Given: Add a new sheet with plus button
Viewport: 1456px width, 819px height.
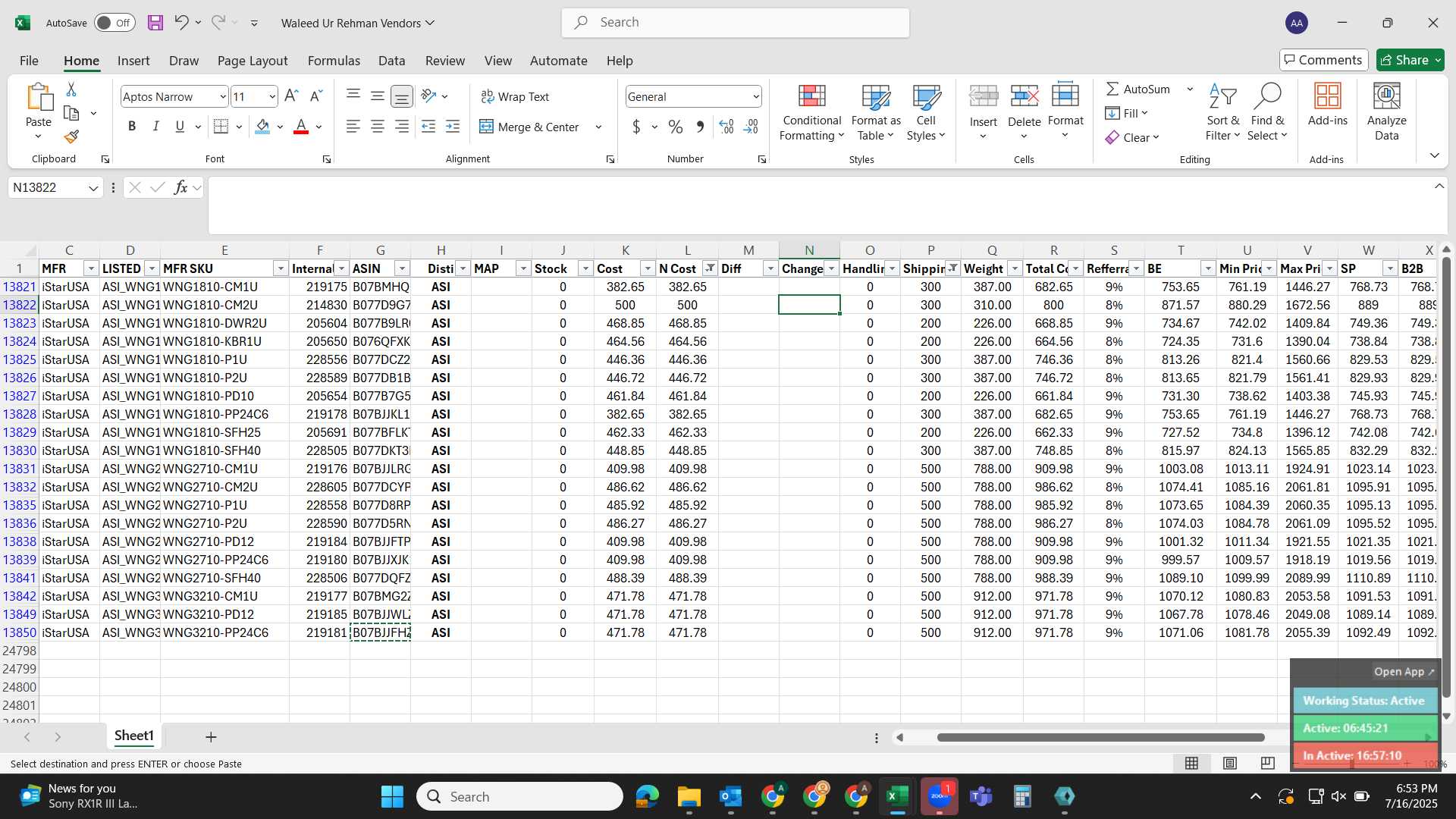Looking at the screenshot, I should click(211, 736).
